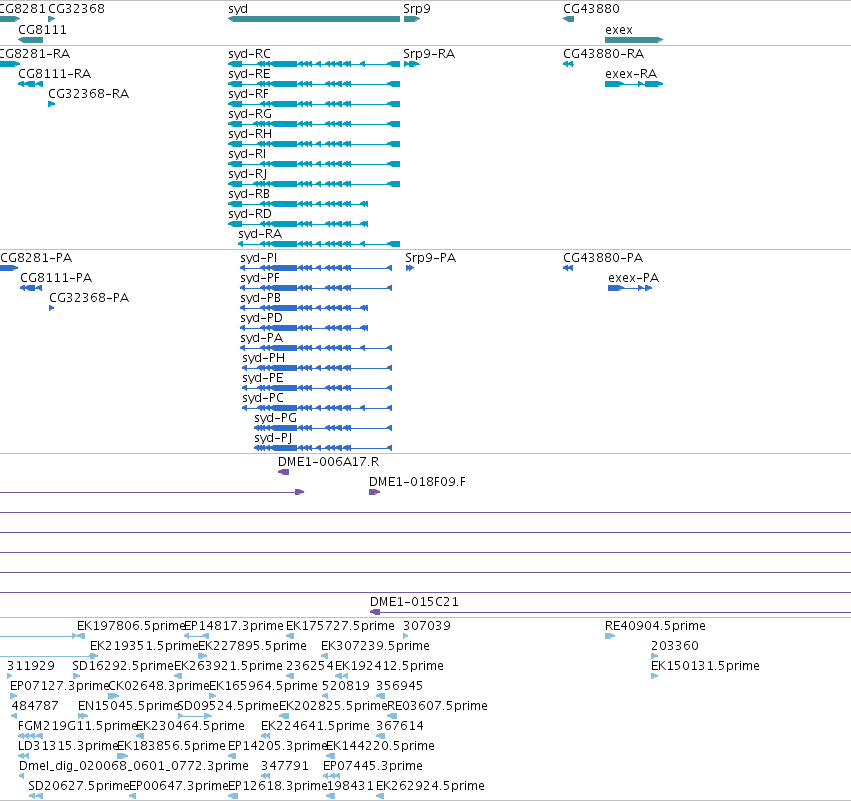Click the EK262924.5prime EST label

(430, 786)
